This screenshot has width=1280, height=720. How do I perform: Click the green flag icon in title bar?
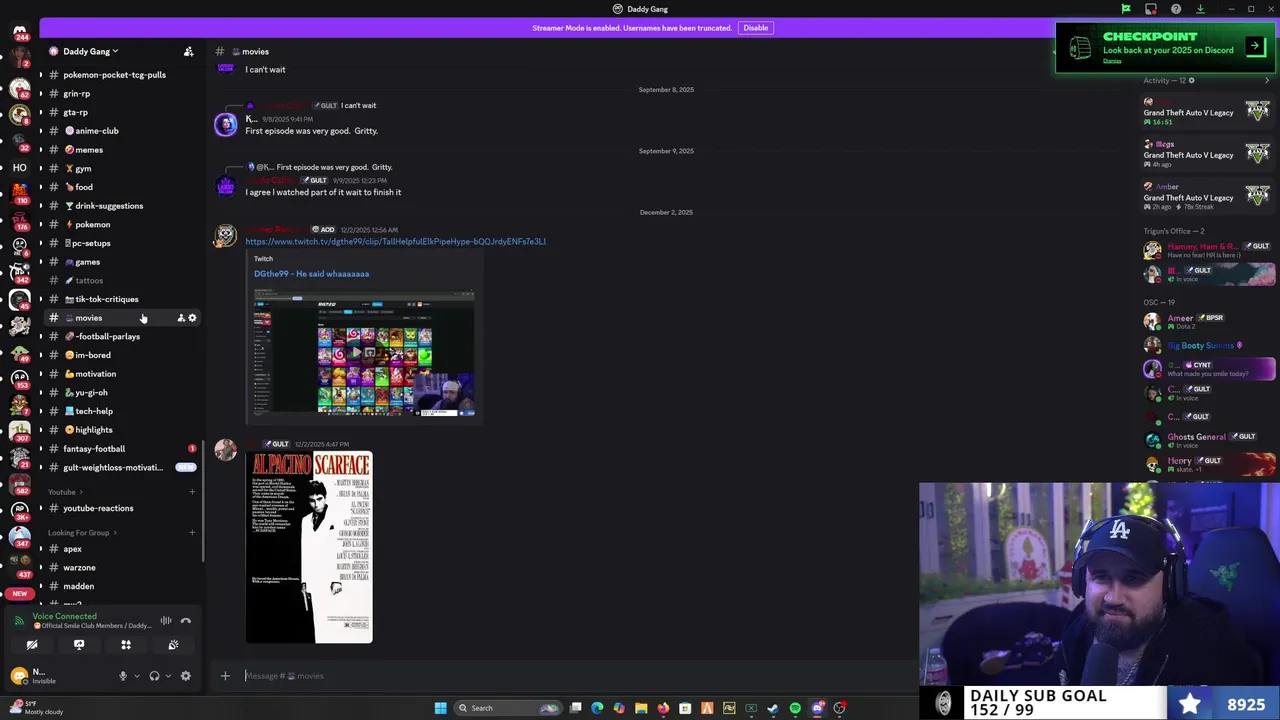pyautogui.click(x=1126, y=9)
